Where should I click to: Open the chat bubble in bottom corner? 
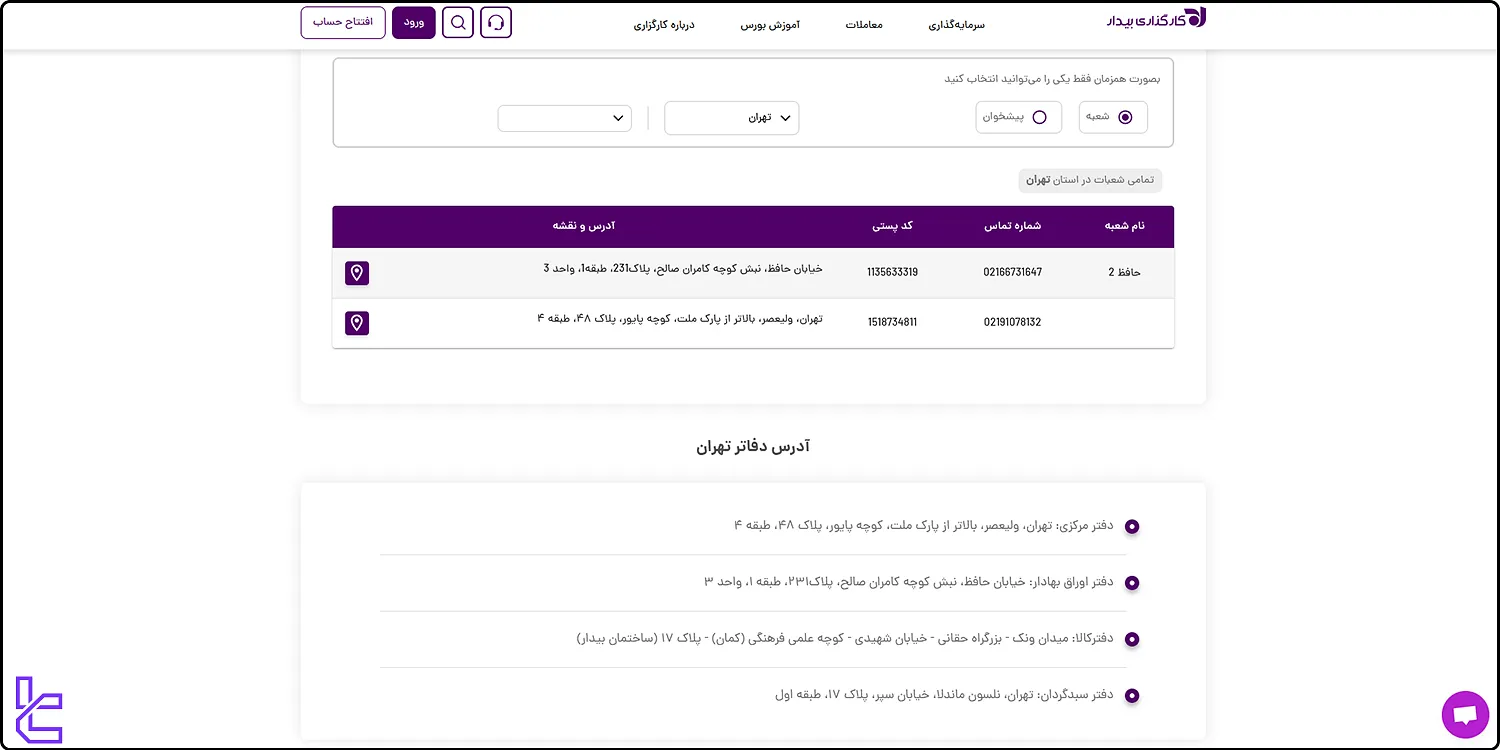(x=1464, y=714)
